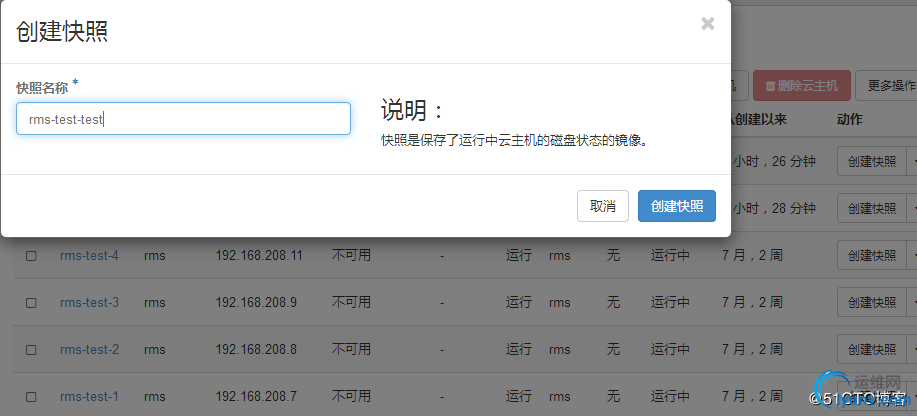
Task: Confirm with the blue 创建快照 button
Action: pyautogui.click(x=677, y=206)
